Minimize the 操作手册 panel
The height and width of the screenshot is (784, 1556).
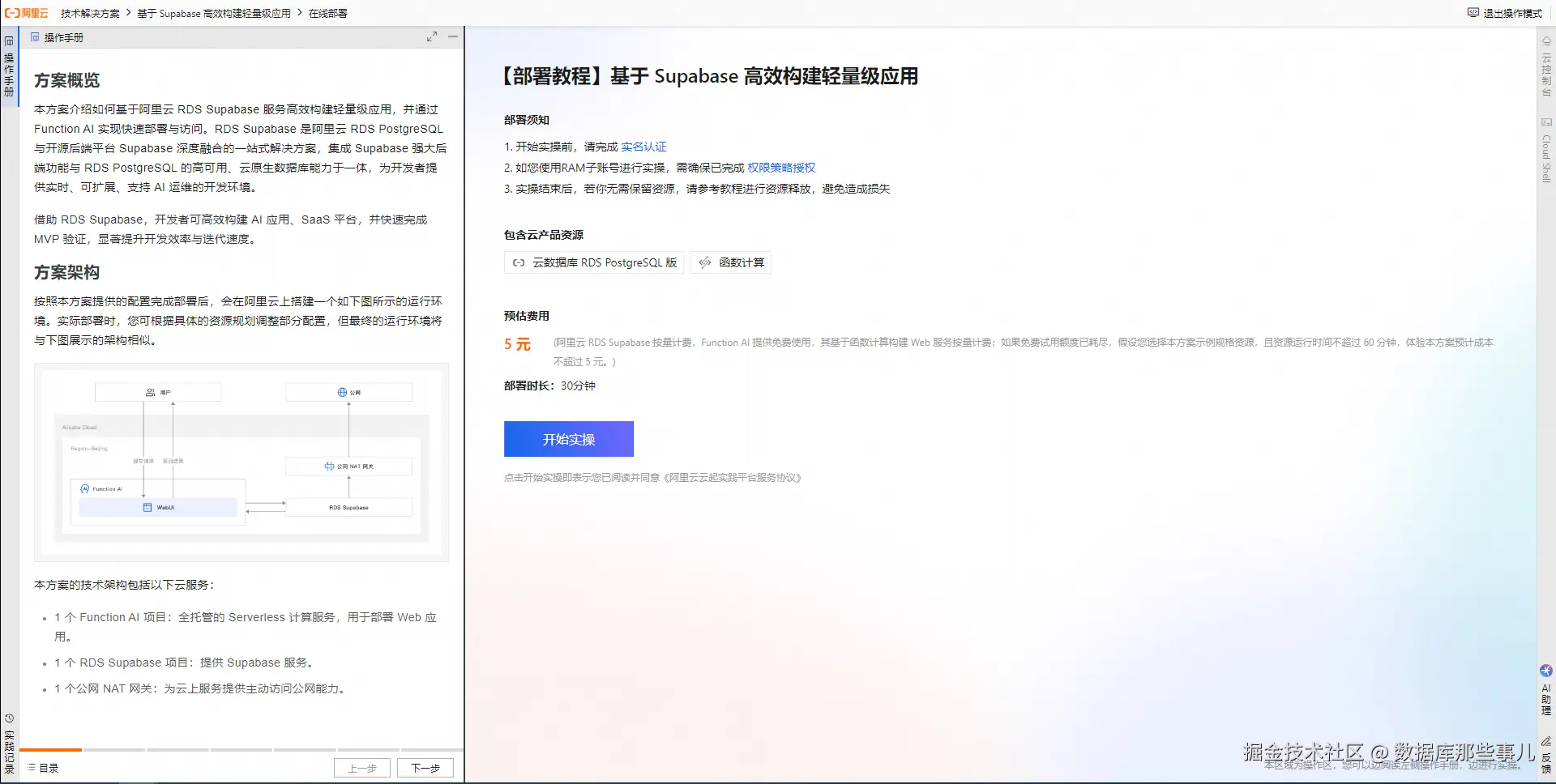click(453, 37)
